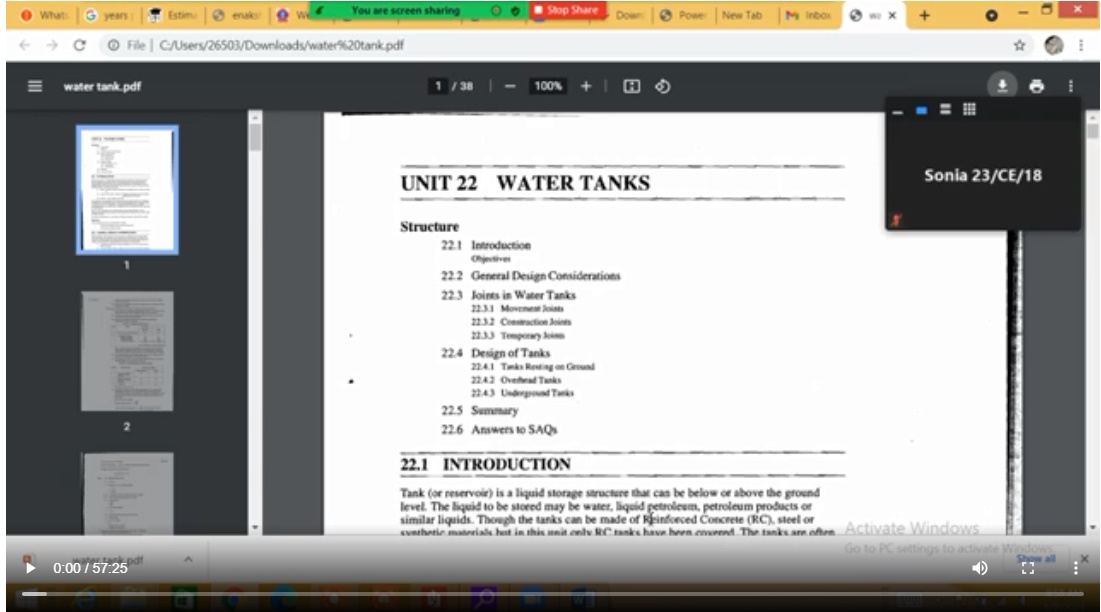This screenshot has width=1101, height=612.
Task: Go forward in browser history
Action: click(52, 45)
